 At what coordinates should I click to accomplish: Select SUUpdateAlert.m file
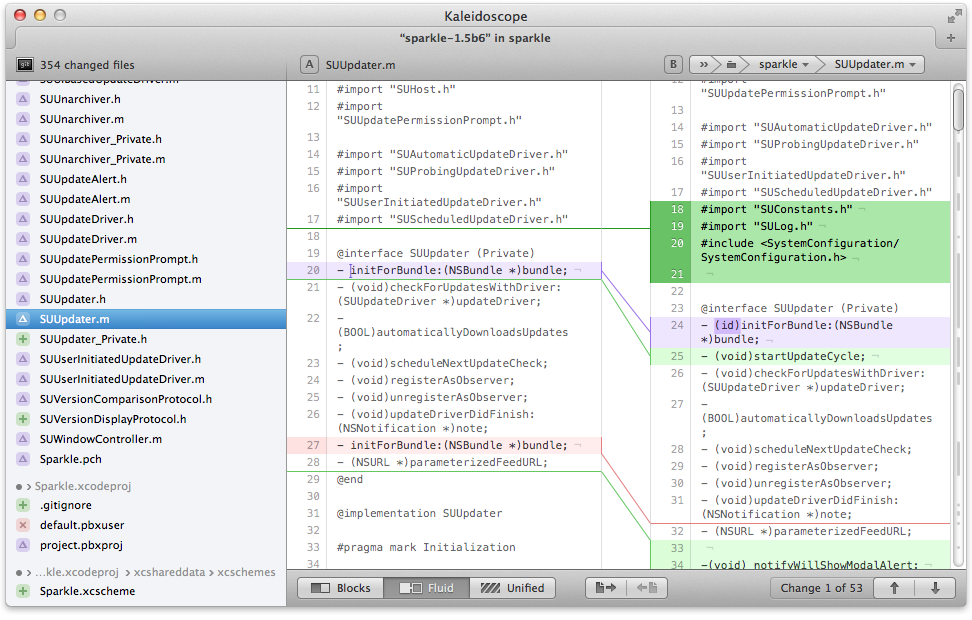coord(146,199)
